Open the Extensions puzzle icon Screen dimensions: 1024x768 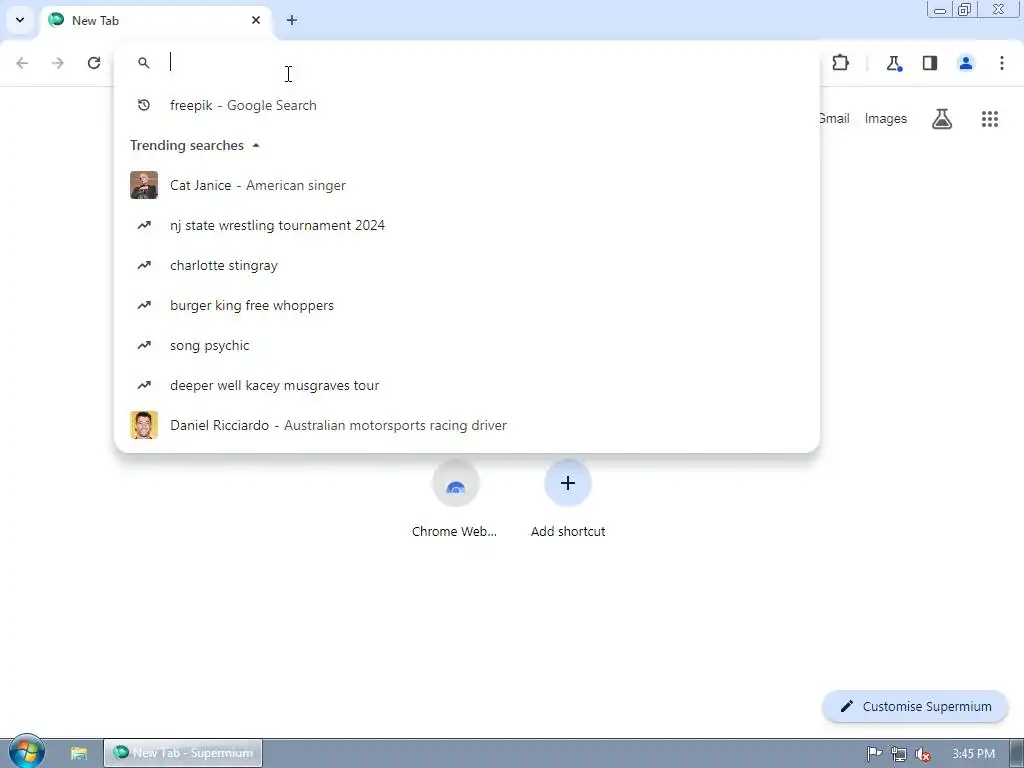point(840,63)
